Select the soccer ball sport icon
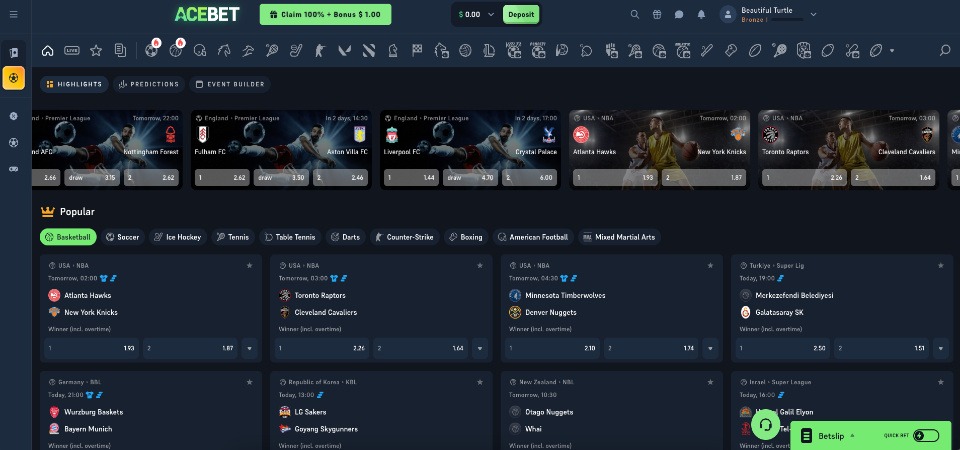960x450 pixels. pyautogui.click(x=151, y=51)
